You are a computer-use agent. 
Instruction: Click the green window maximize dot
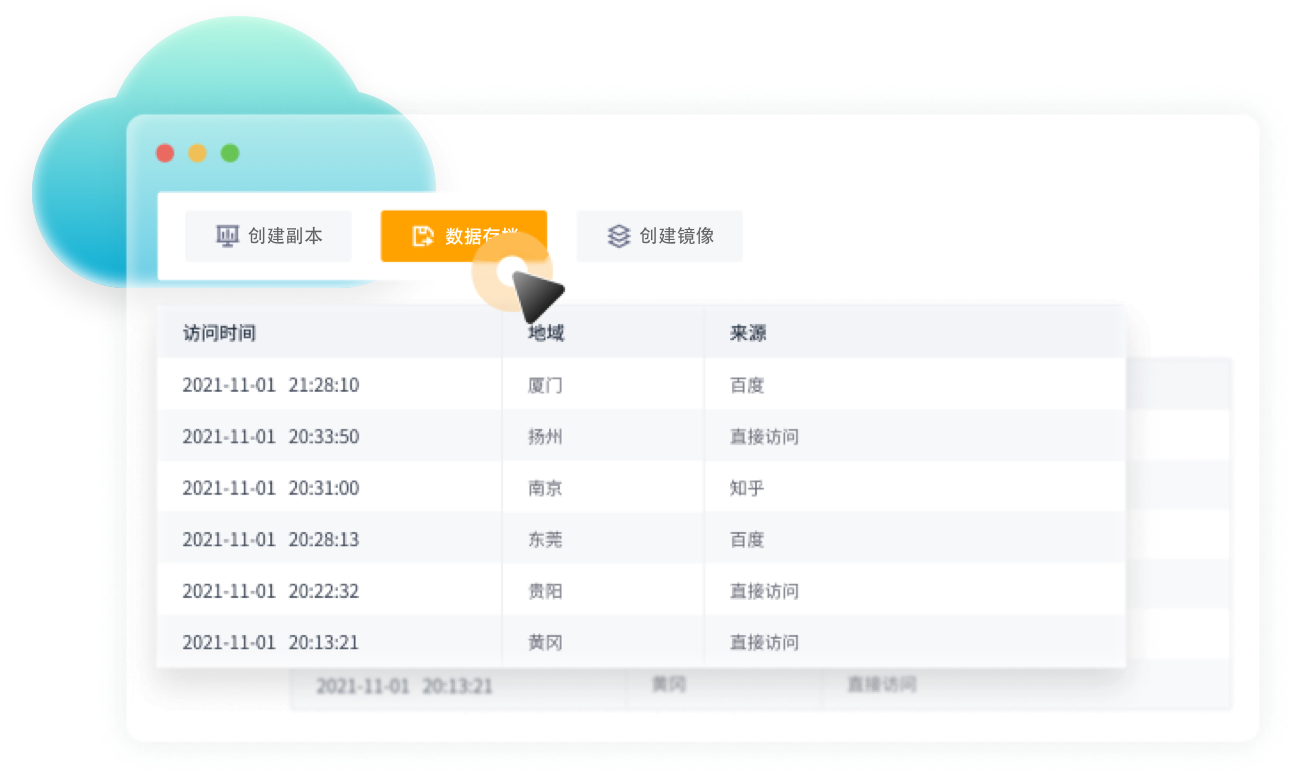tap(230, 153)
